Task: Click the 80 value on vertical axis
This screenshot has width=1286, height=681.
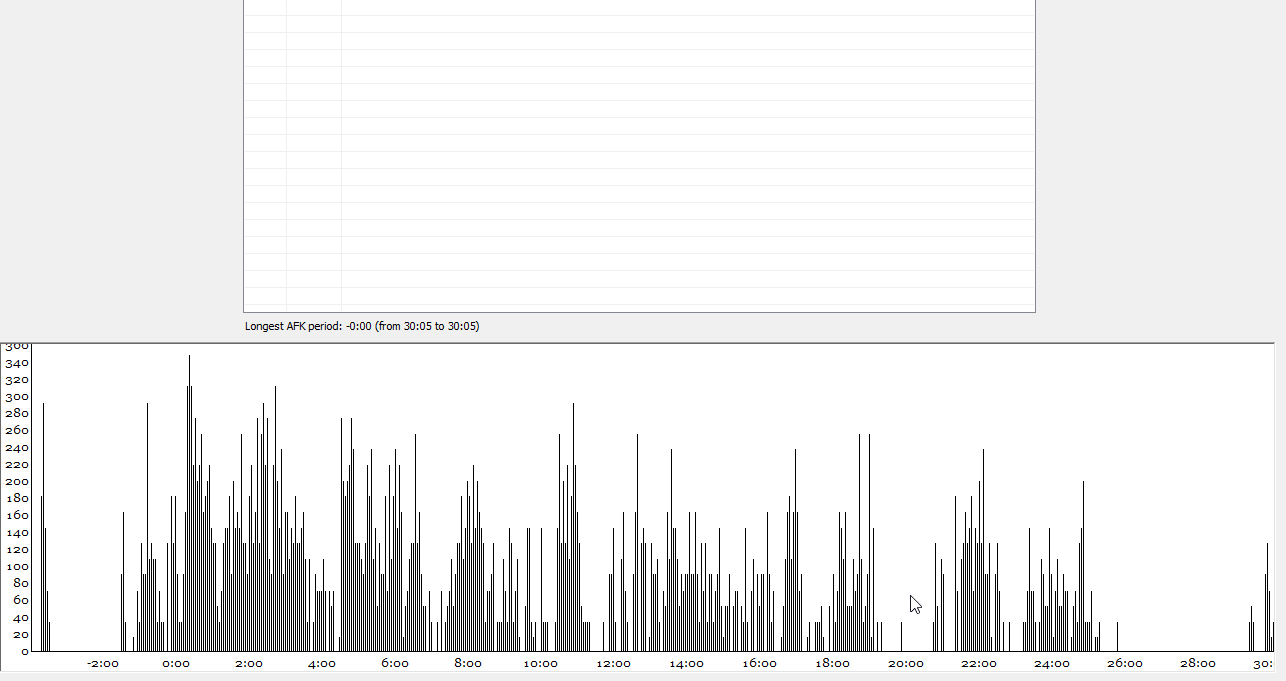Action: coord(21,584)
